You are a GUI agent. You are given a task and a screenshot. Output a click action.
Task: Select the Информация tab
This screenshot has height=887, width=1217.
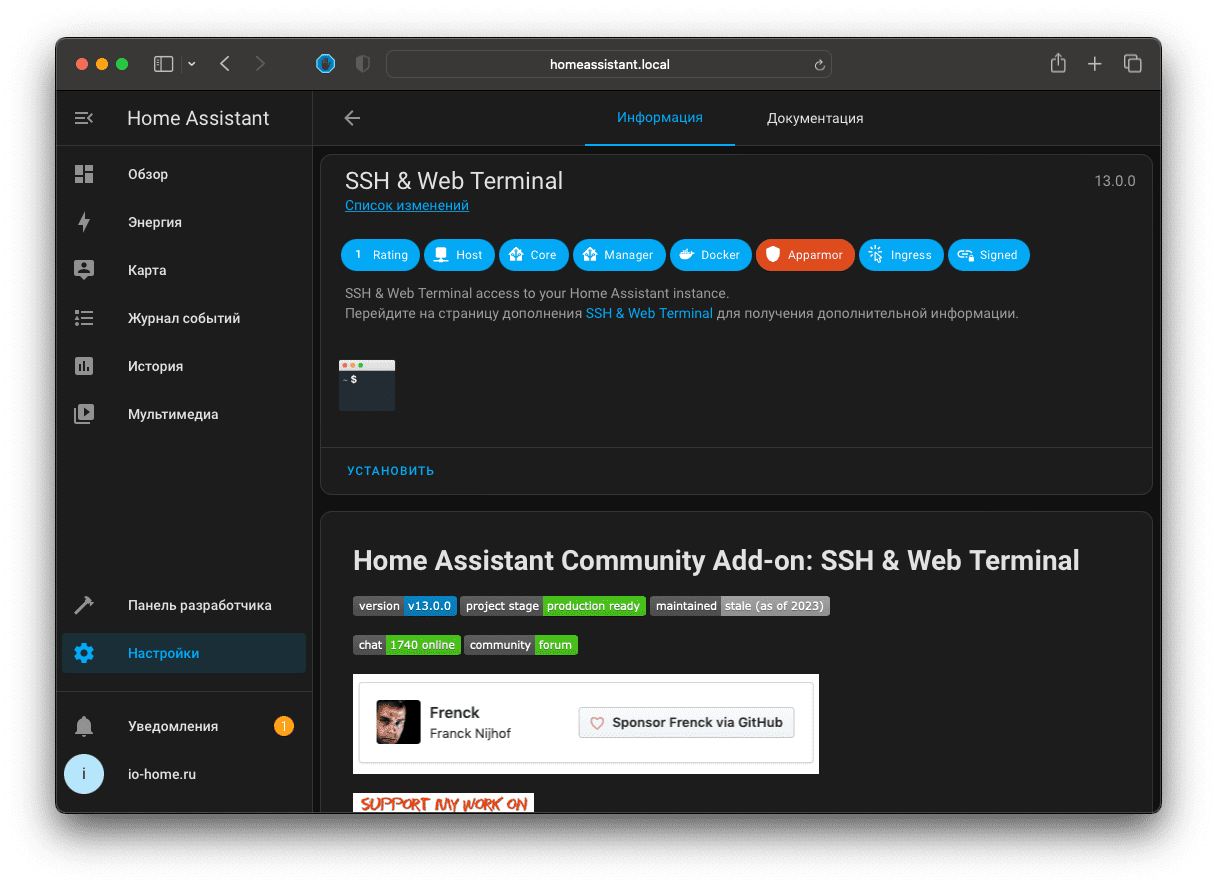click(659, 117)
